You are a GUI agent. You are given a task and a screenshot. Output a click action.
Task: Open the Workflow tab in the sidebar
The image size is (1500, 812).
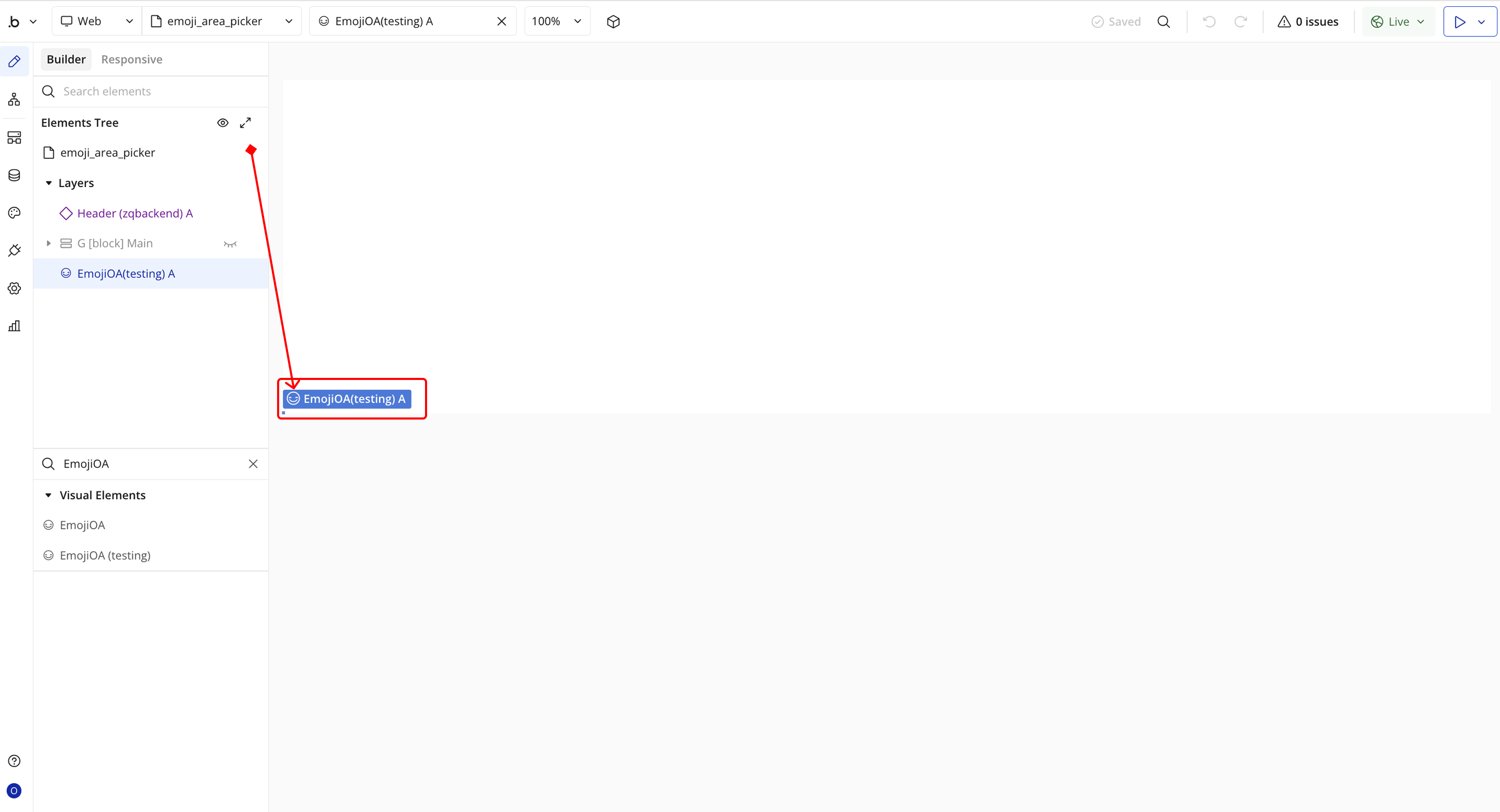tap(14, 99)
